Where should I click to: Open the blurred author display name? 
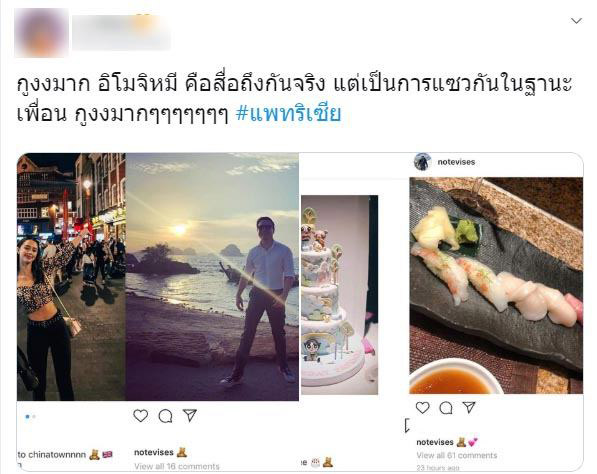point(121,32)
